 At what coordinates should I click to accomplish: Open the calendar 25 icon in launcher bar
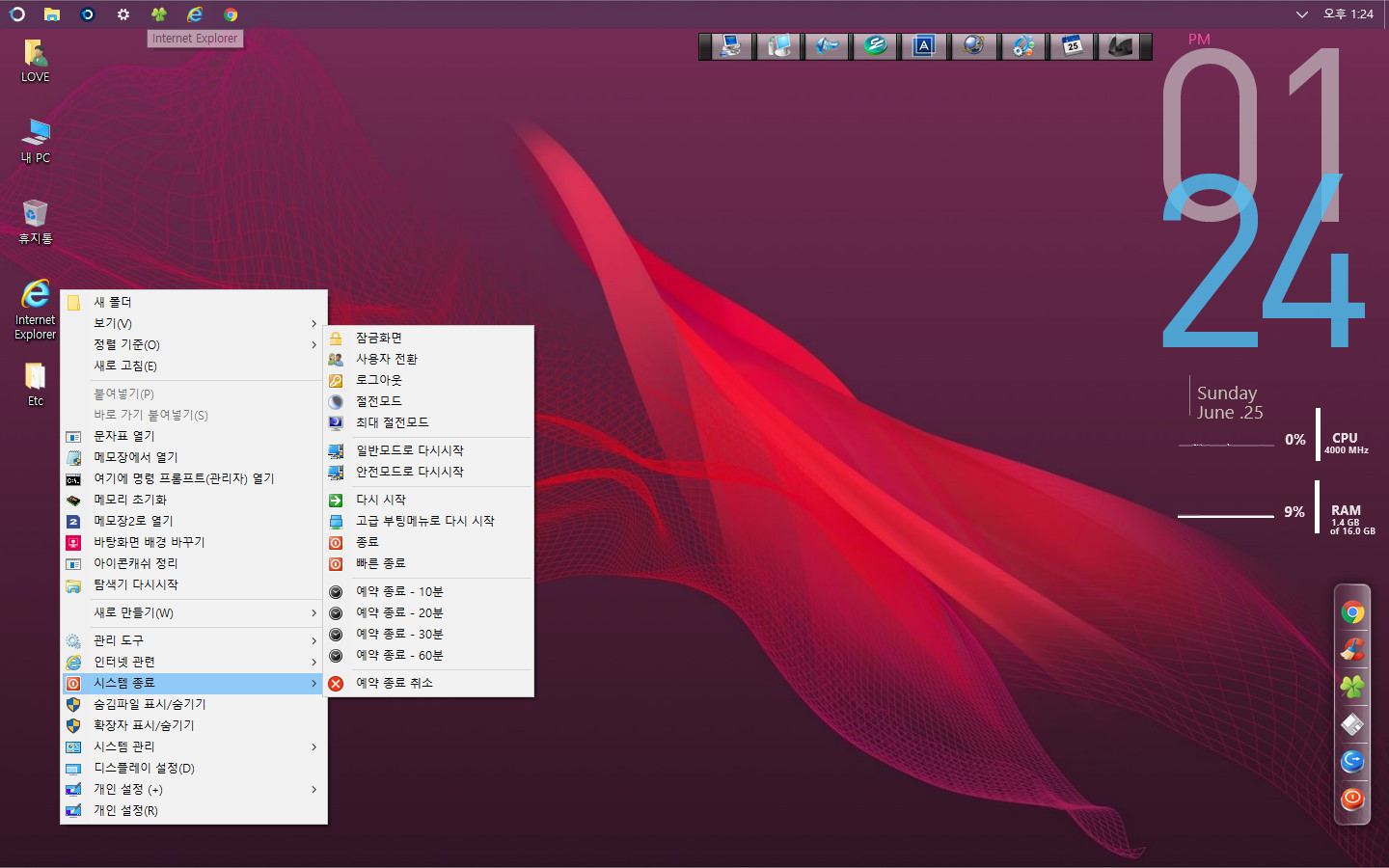click(x=1072, y=46)
